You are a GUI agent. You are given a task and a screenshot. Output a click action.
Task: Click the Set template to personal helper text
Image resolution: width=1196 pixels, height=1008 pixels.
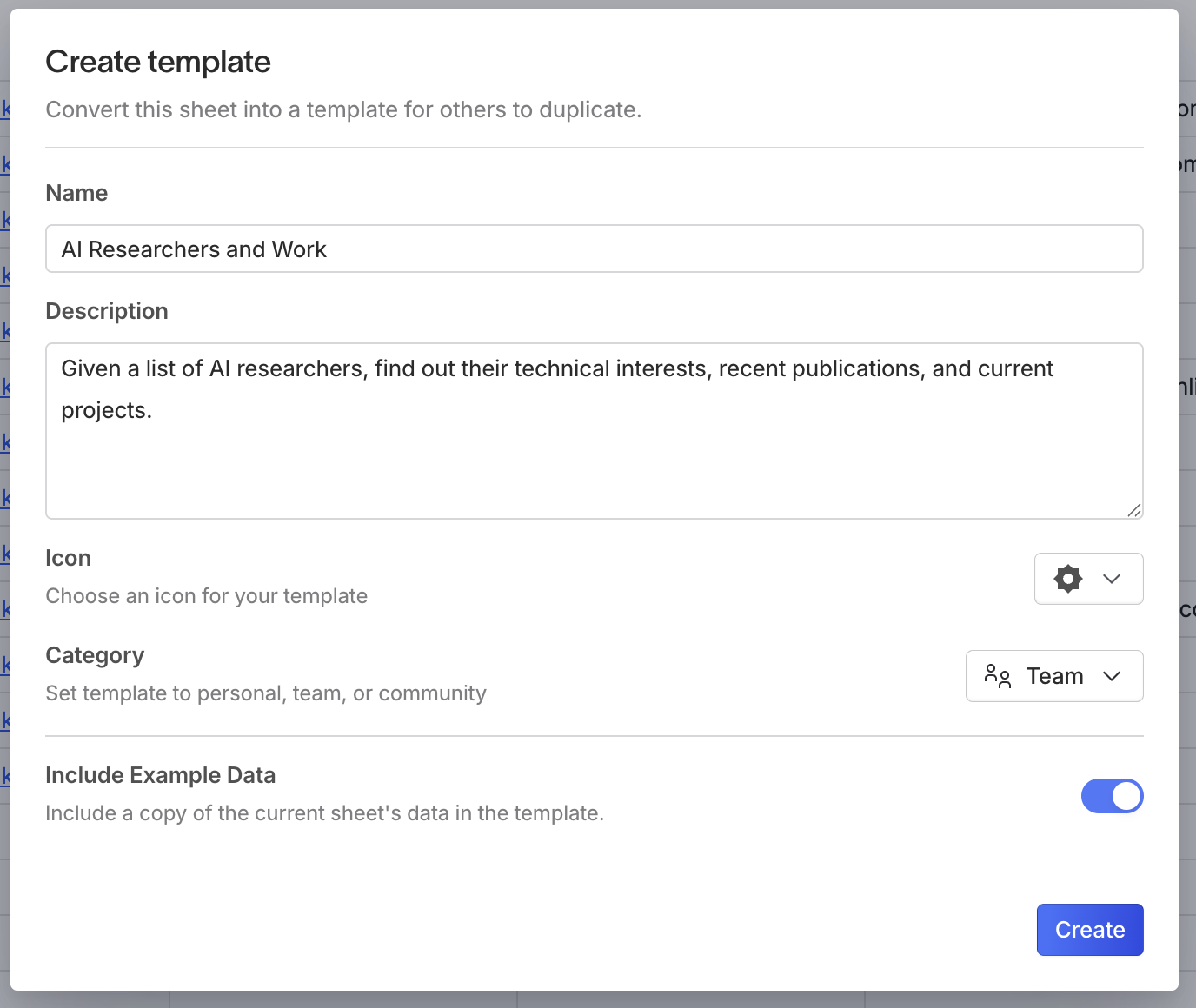click(x=266, y=693)
